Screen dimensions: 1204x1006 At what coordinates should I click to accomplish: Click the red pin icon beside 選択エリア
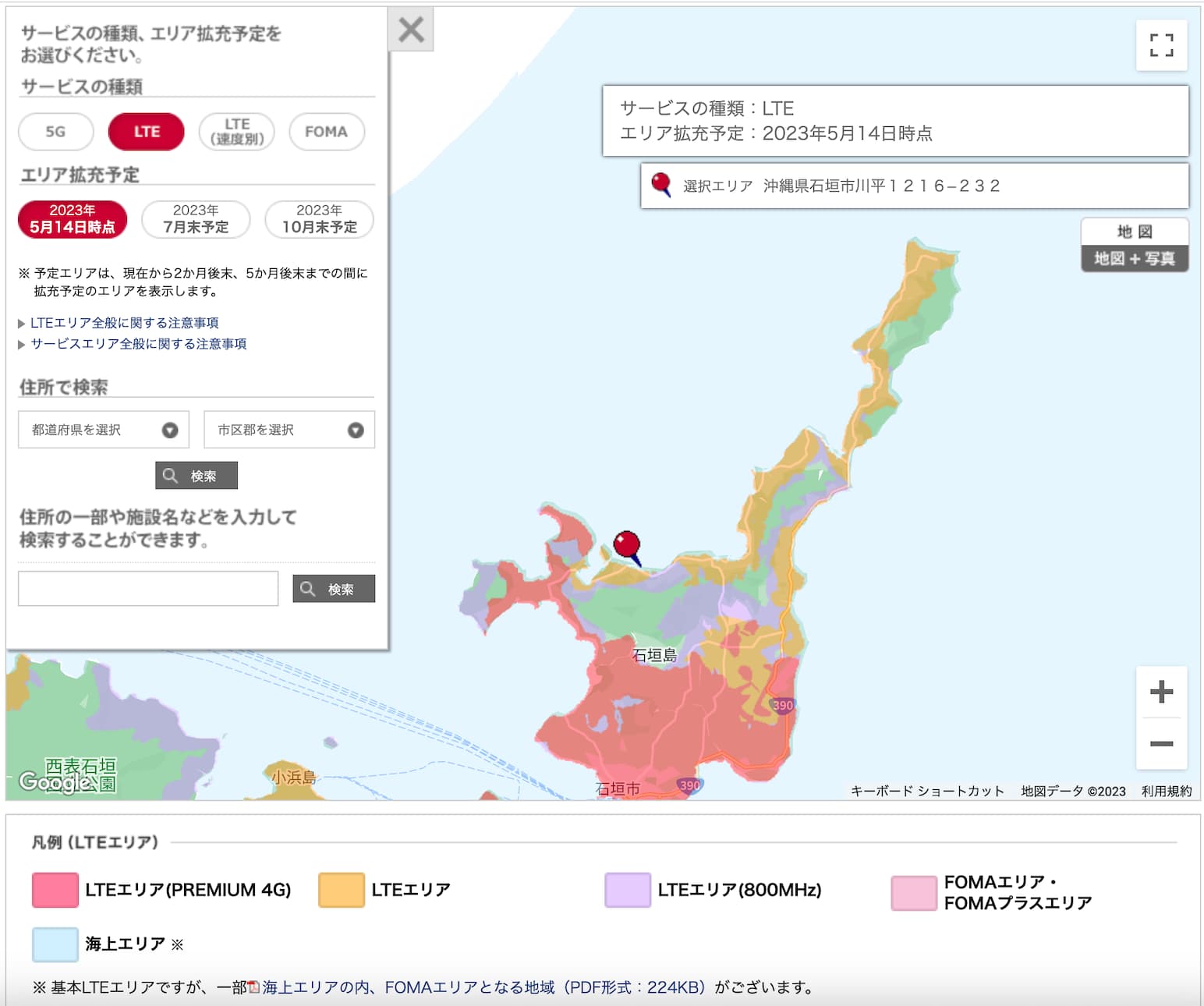point(660,185)
